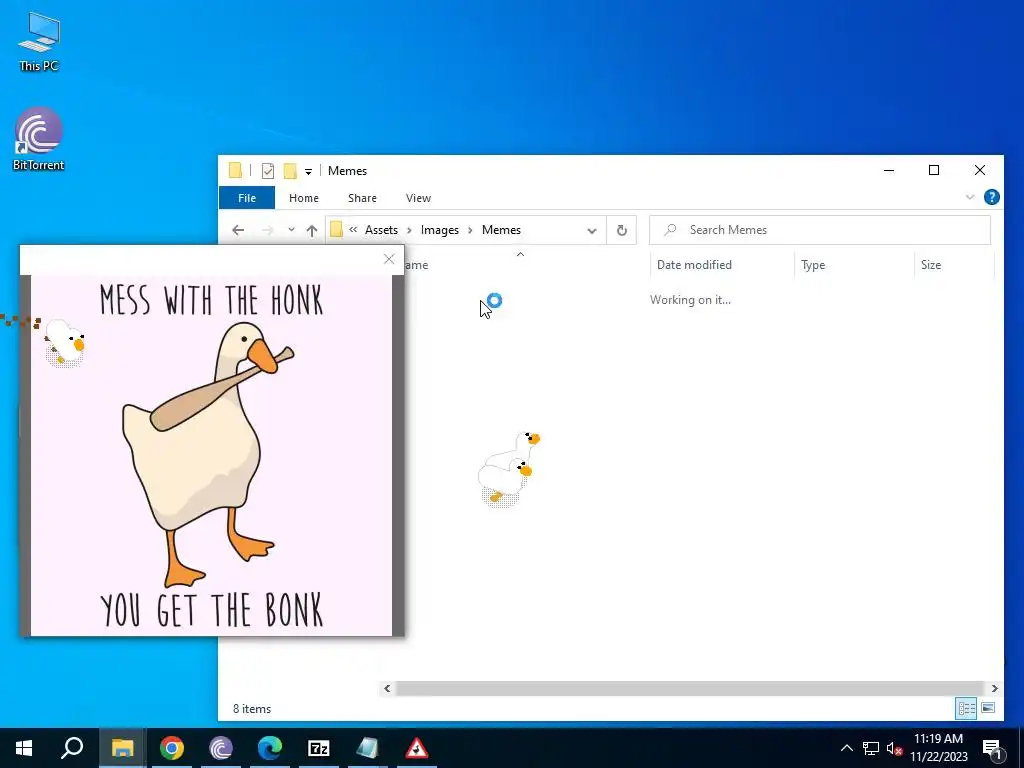Open the Customize Quick Access Toolbar dropdown
1024x768 pixels.
tap(308, 172)
